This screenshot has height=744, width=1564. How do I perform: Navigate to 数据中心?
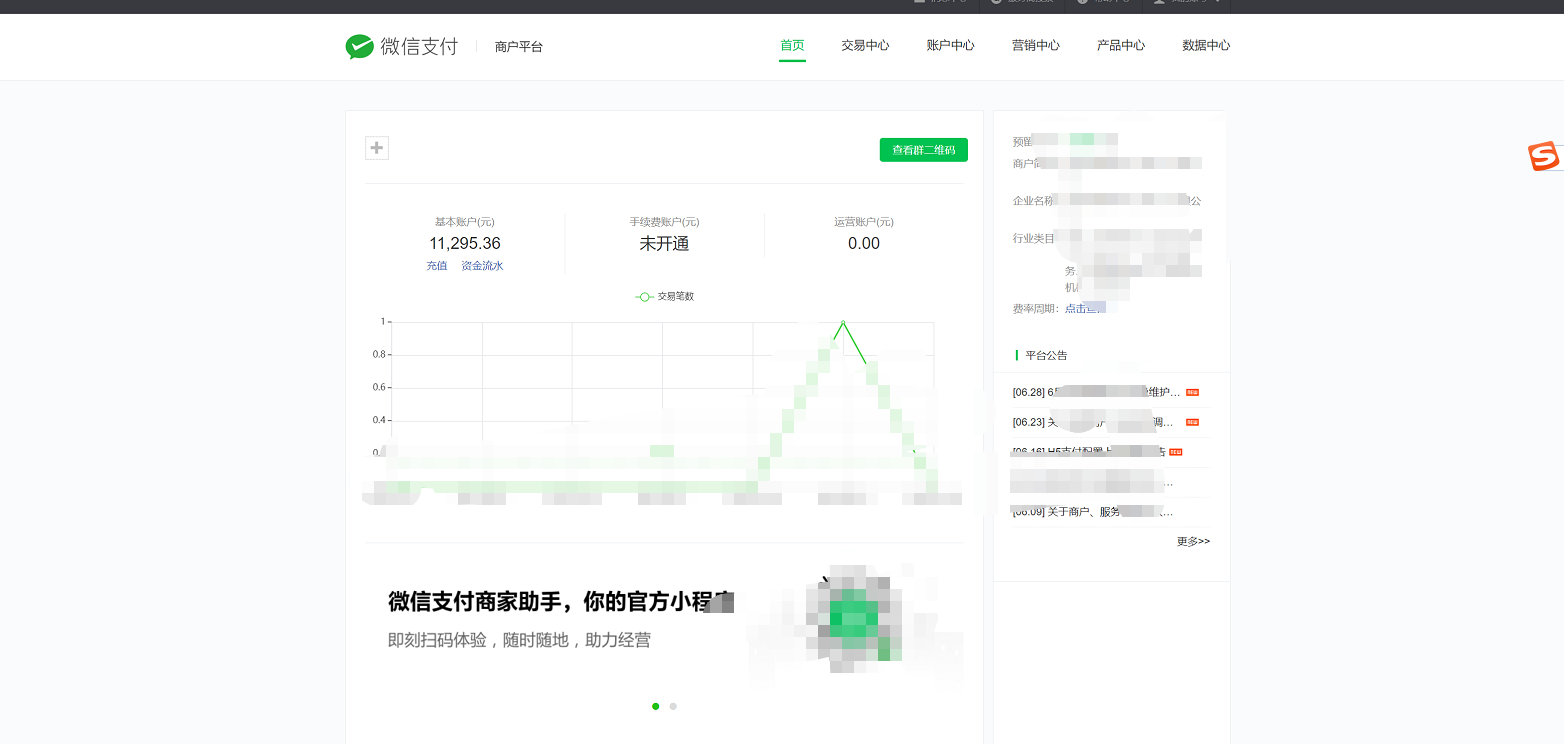pos(1206,45)
